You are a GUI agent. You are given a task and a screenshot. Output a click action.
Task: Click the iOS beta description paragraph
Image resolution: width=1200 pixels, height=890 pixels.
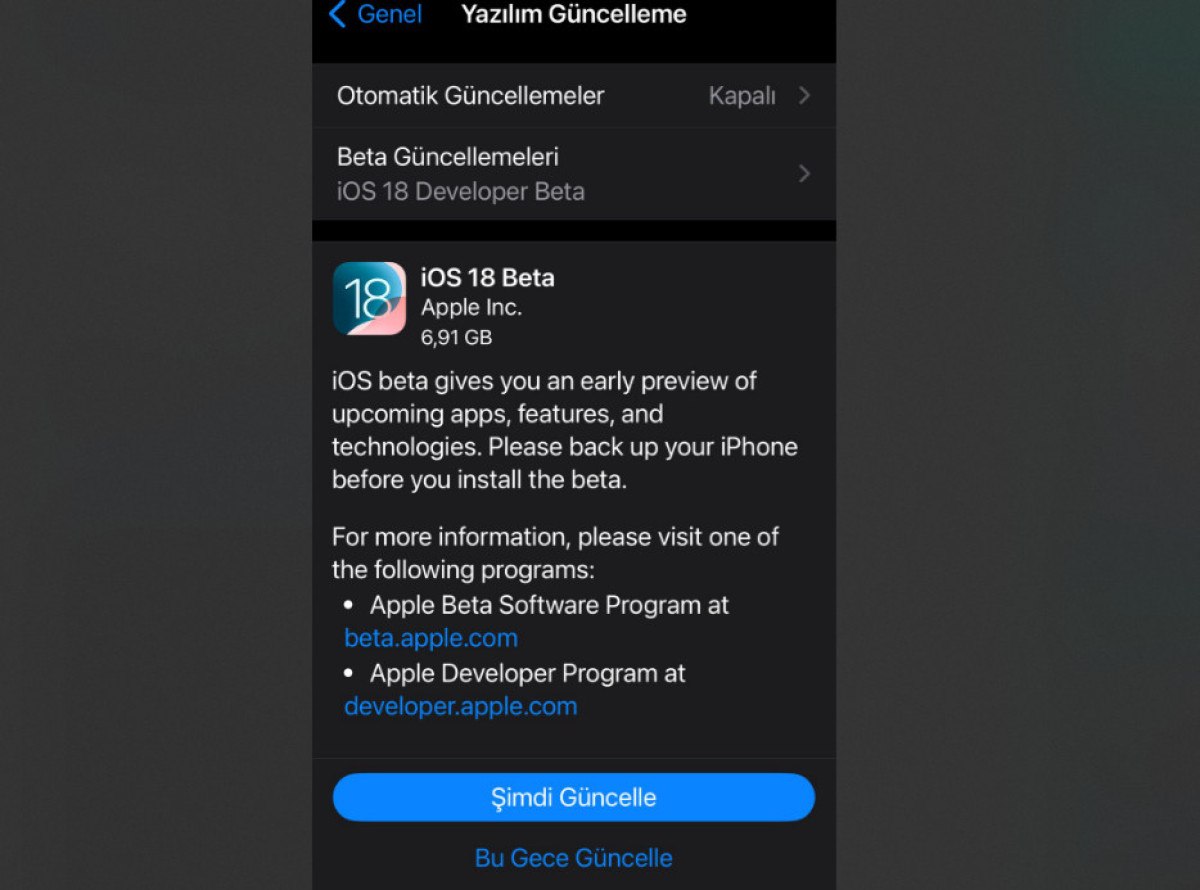click(x=565, y=430)
